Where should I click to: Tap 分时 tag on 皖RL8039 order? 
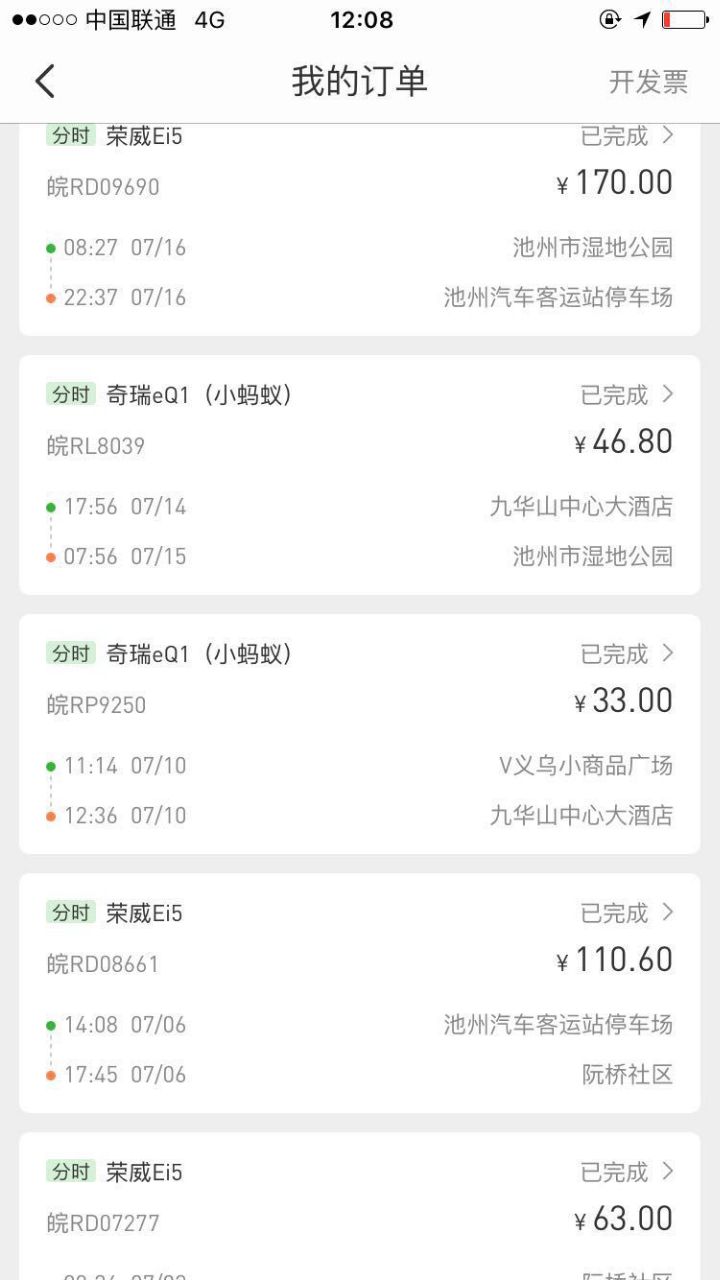(71, 394)
